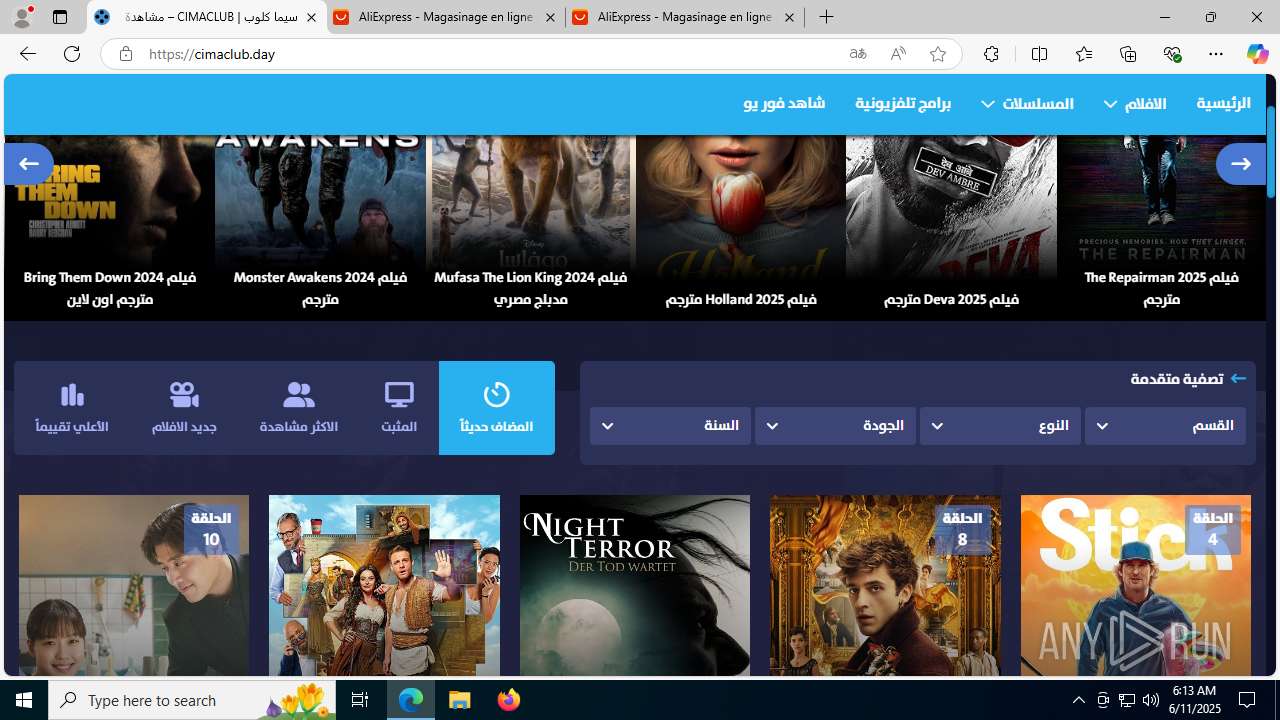The height and width of the screenshot is (720, 1280).
Task: Select المثبت tab
Action: (x=399, y=408)
